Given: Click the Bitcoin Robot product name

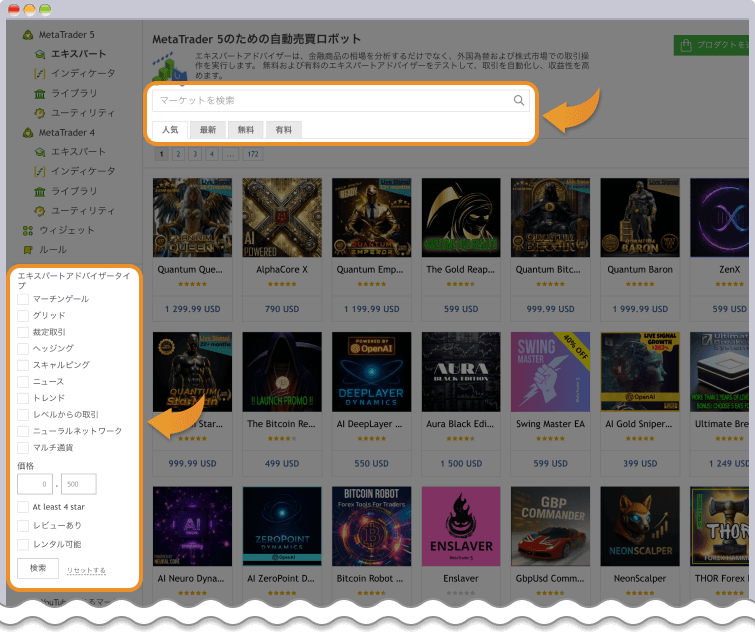Looking at the screenshot, I should [x=370, y=579].
